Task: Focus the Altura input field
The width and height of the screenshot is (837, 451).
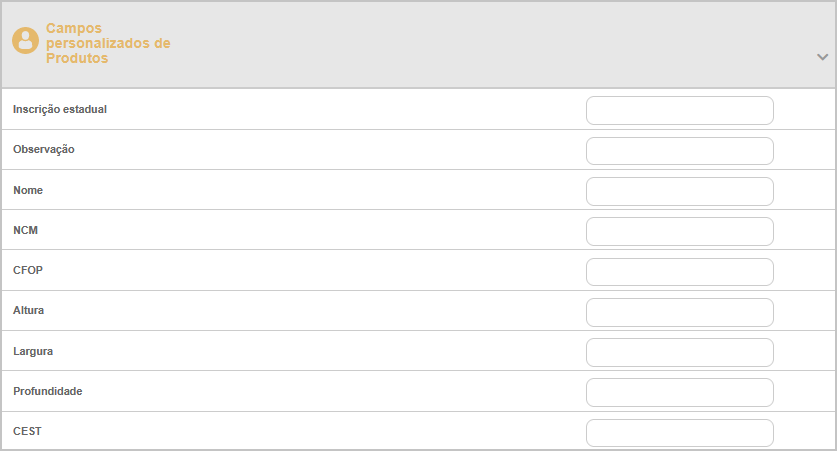Action: tap(680, 312)
